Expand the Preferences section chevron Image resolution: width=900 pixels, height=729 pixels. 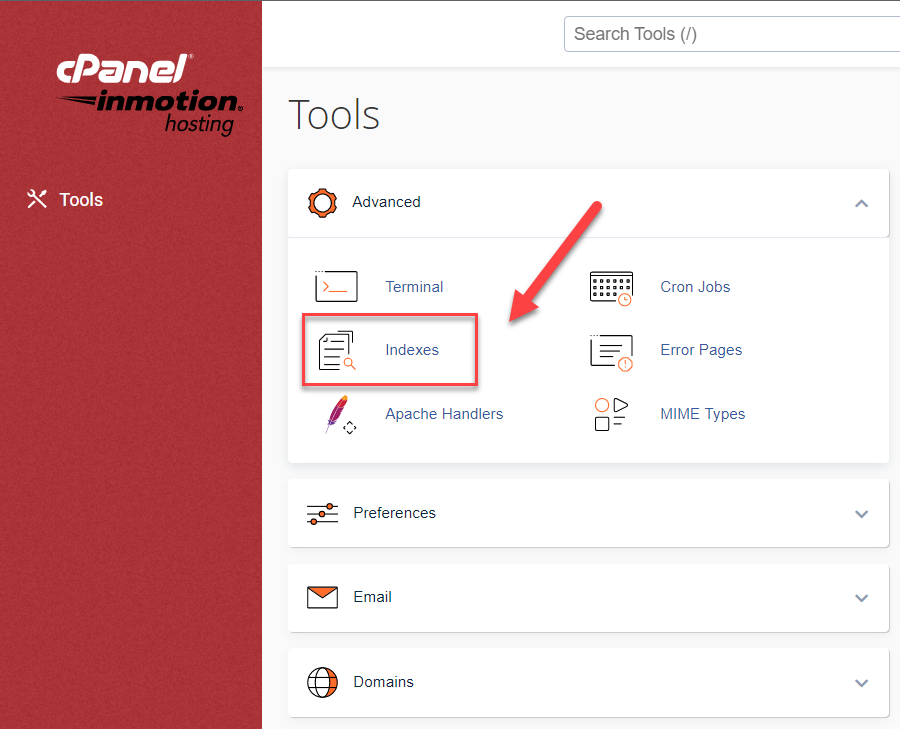[x=861, y=514]
